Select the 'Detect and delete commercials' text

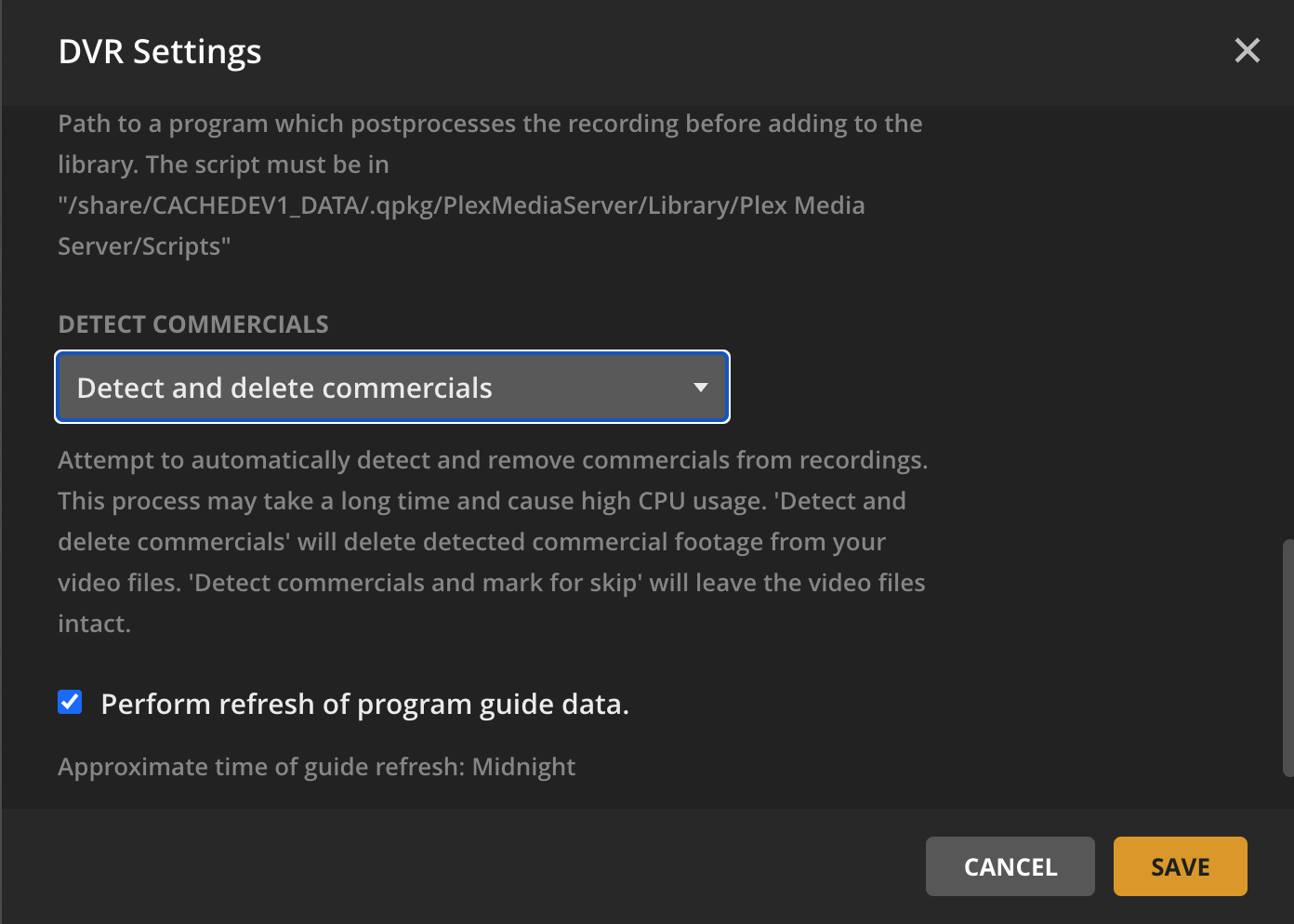tap(284, 388)
